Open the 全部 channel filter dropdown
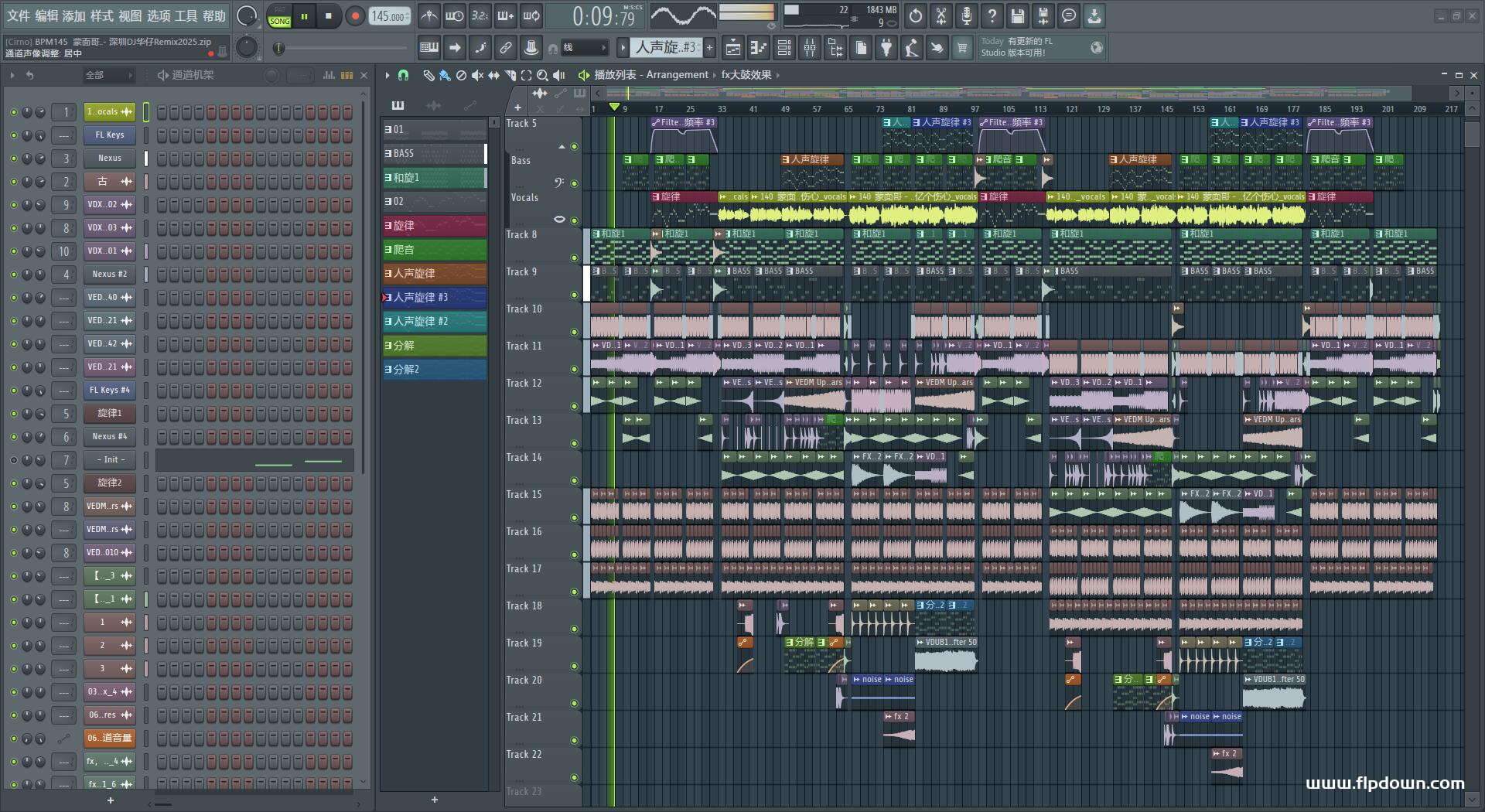Image resolution: width=1485 pixels, height=812 pixels. [108, 75]
